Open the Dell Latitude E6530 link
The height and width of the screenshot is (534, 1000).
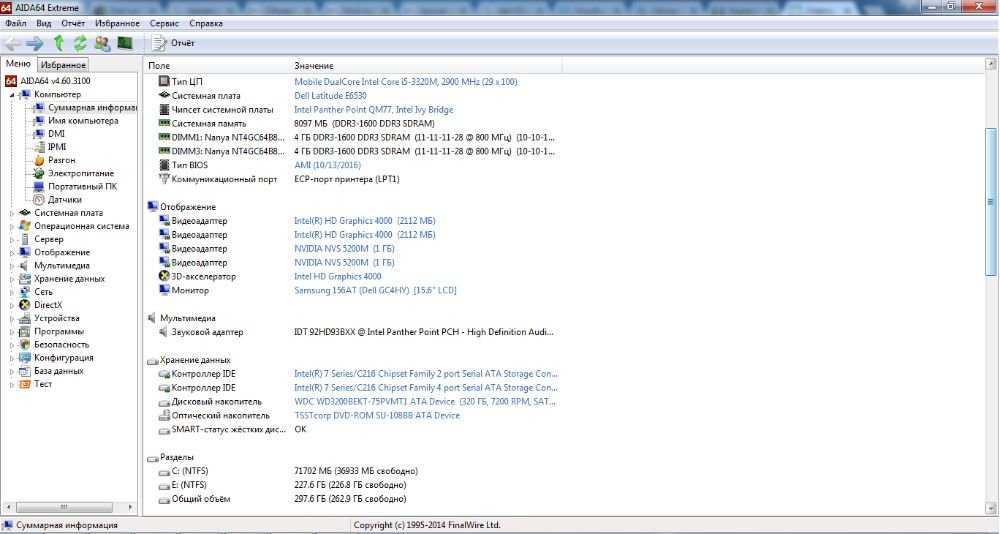tap(330, 96)
